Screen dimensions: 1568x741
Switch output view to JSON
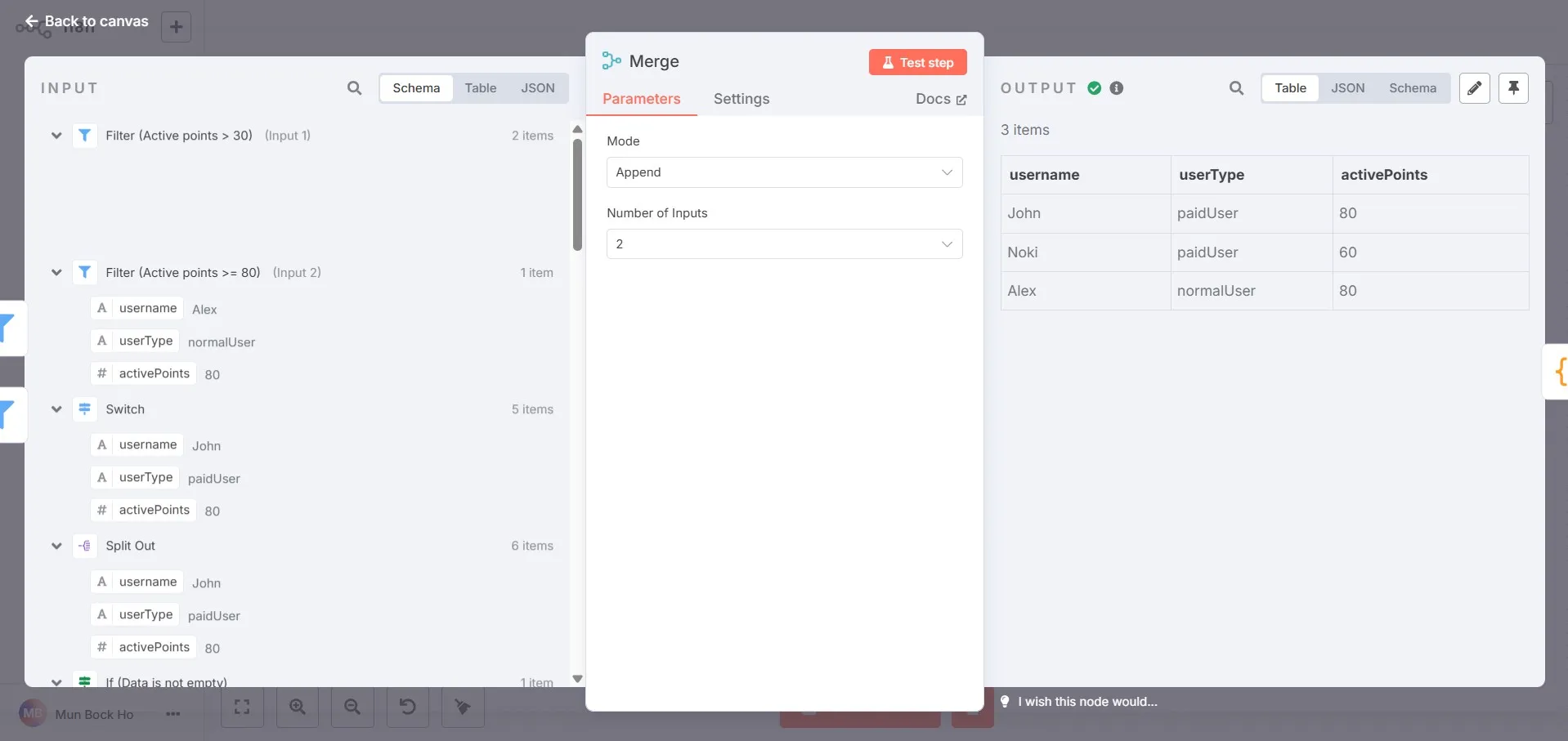[1348, 88]
